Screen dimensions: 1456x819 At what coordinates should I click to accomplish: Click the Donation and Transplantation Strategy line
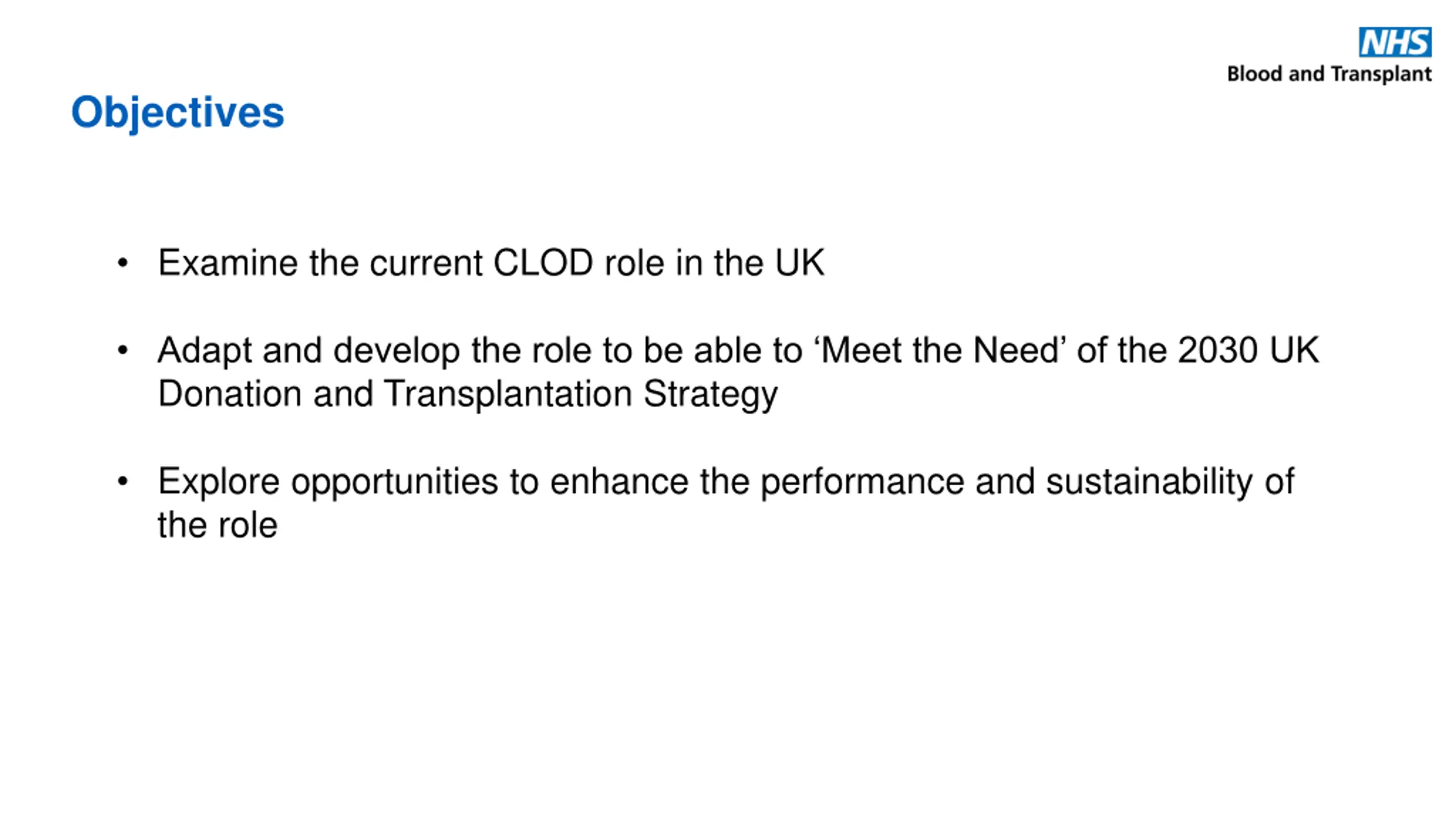468,394
